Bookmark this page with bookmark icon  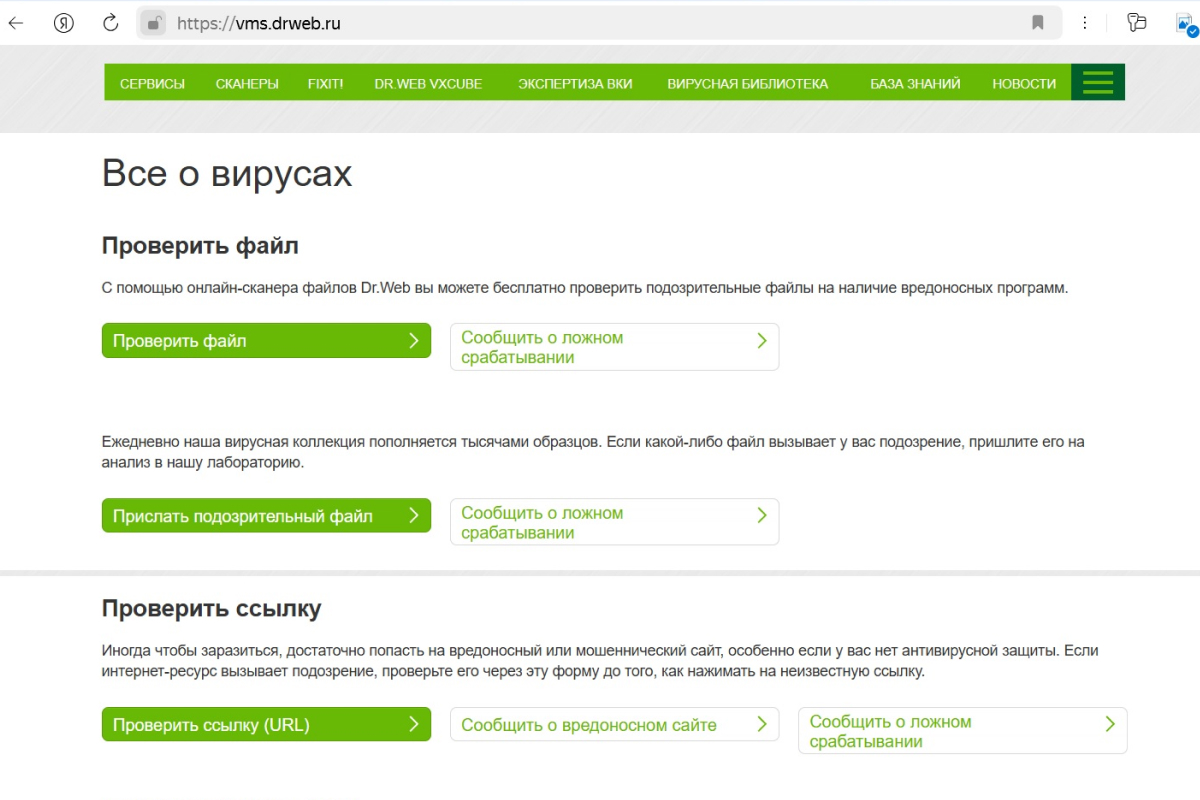point(1038,23)
